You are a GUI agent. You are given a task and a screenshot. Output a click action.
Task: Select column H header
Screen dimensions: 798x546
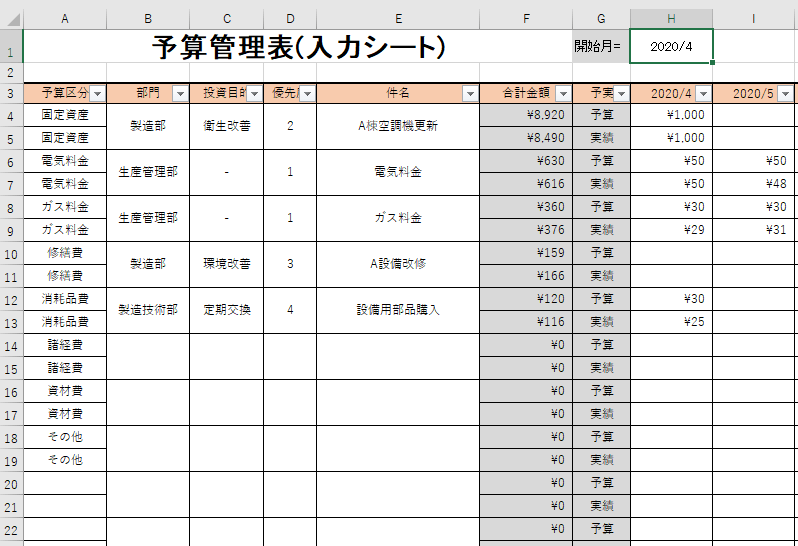click(671, 19)
